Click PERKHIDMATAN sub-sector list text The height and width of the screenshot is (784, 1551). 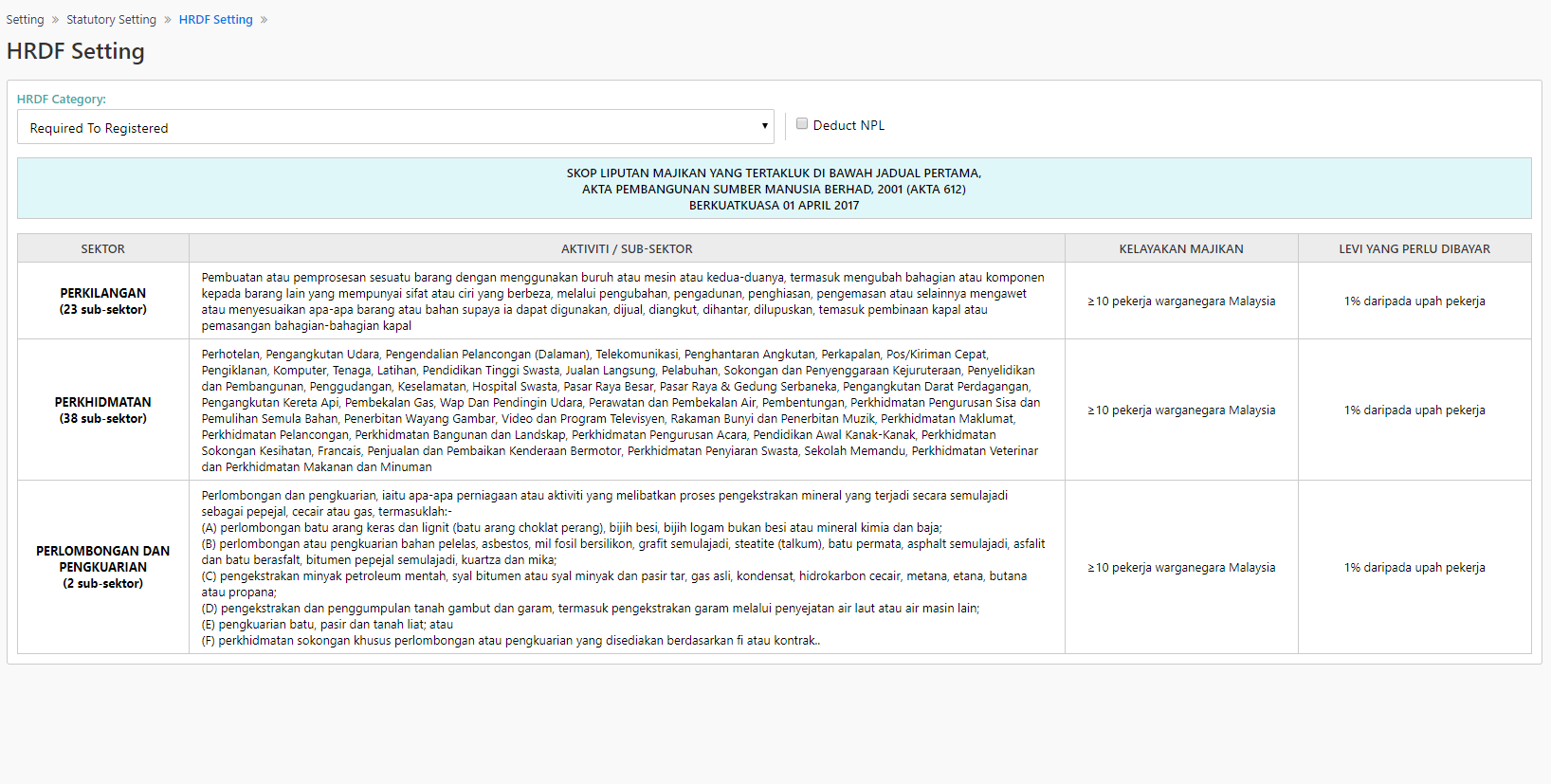tap(621, 410)
